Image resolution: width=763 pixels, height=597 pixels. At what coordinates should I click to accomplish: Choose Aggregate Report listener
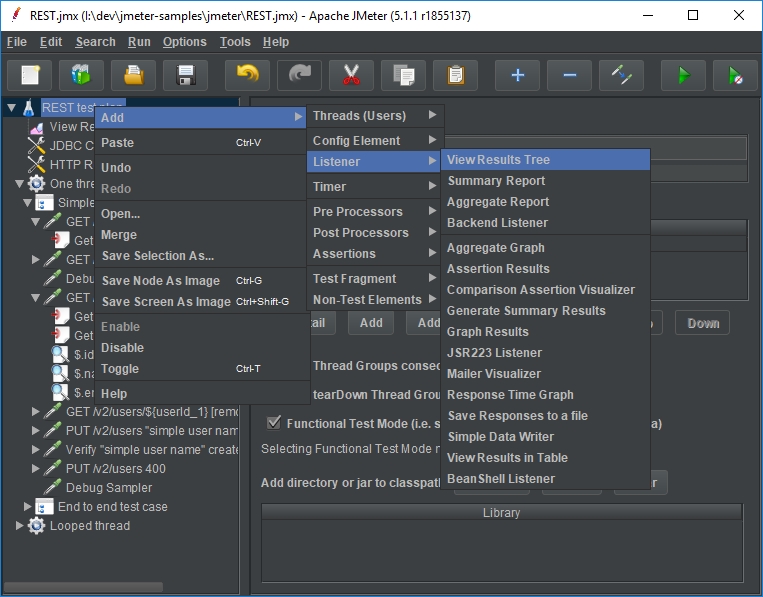pos(545,201)
